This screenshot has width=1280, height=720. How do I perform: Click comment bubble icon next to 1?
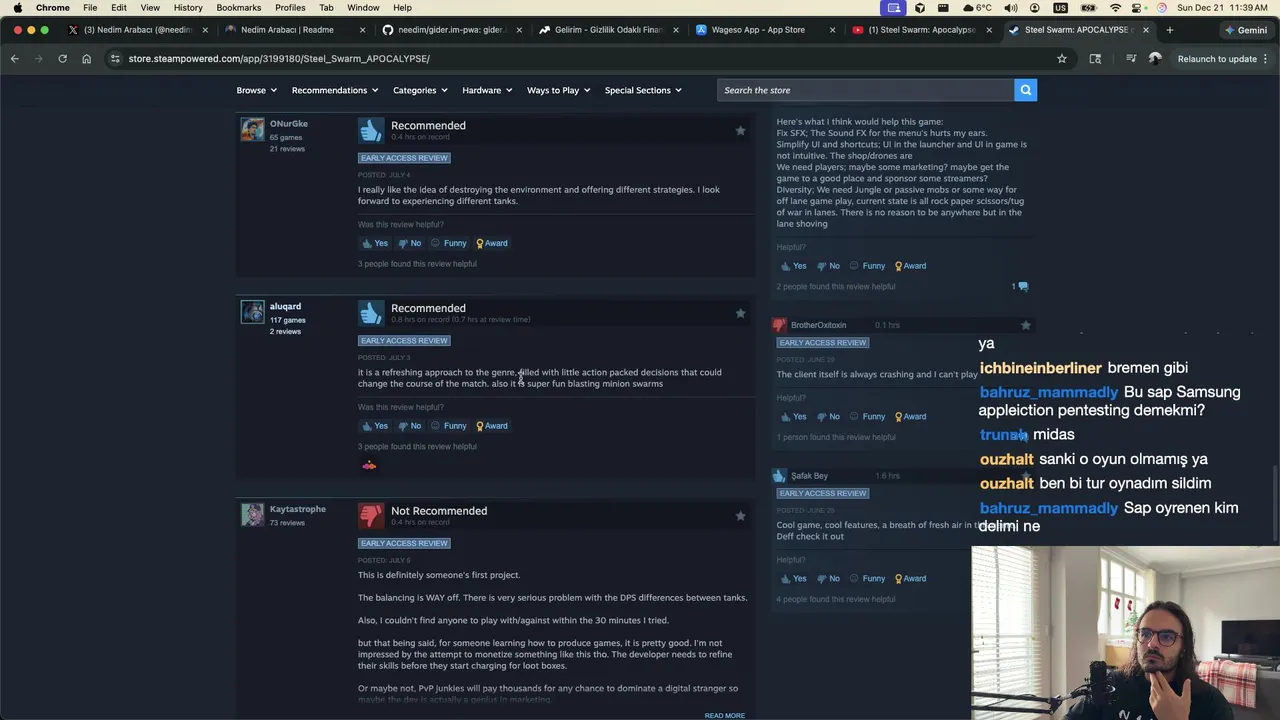1023,287
